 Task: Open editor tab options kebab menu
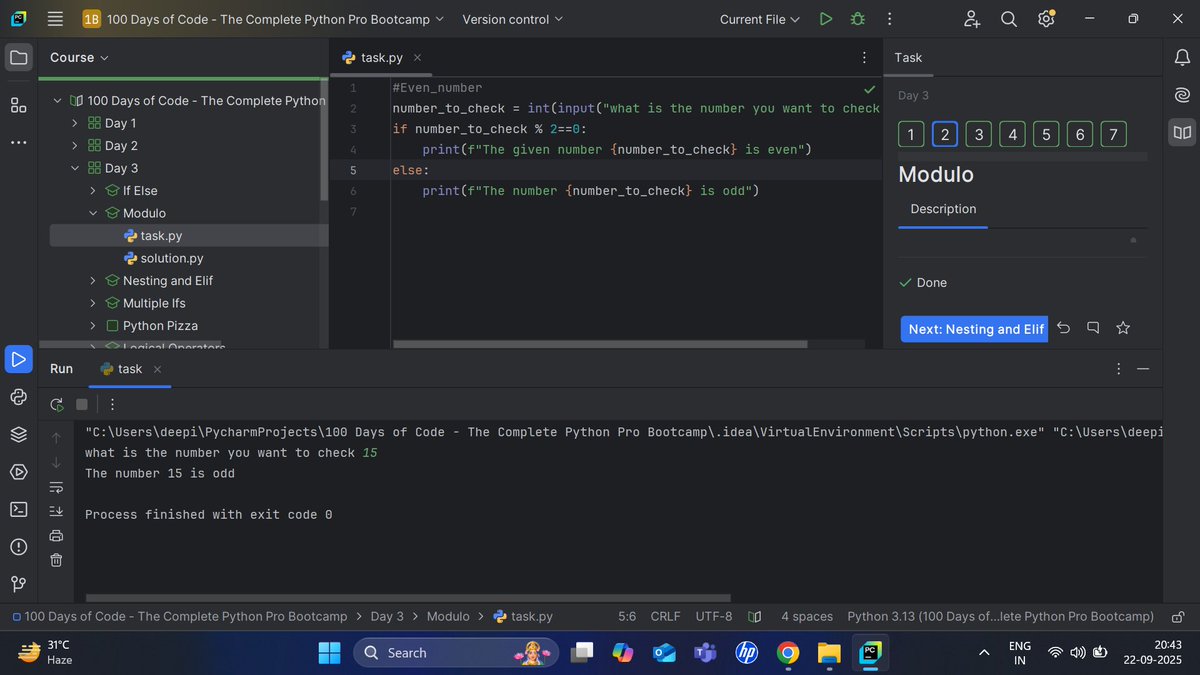(864, 58)
